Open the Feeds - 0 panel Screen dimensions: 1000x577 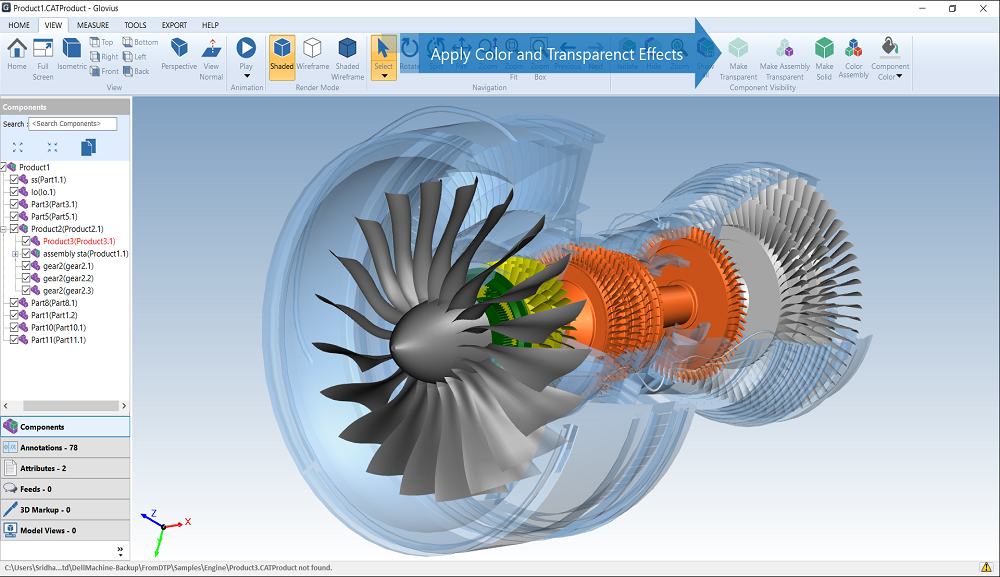[65, 489]
